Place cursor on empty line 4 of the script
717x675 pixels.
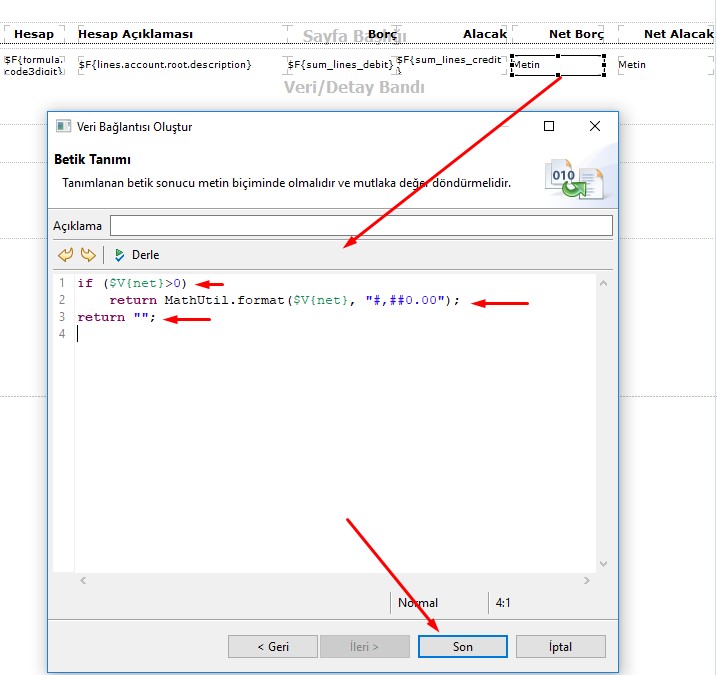[200, 334]
